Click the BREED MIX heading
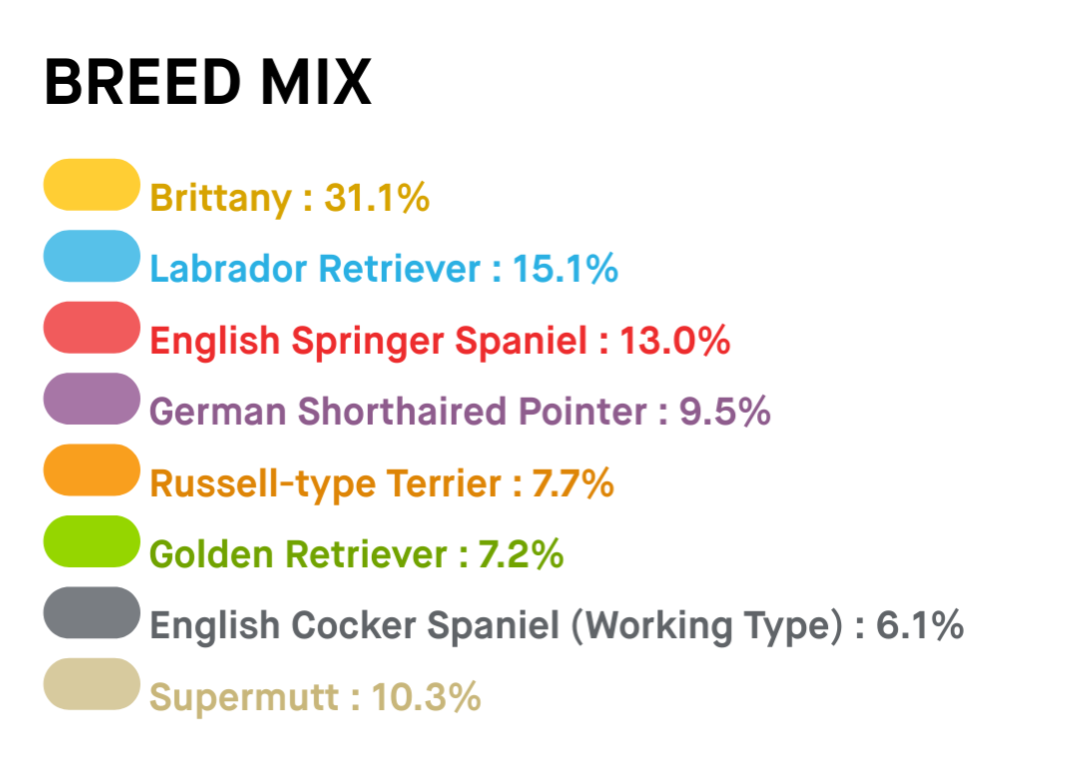This screenshot has height=762, width=1079. (208, 82)
